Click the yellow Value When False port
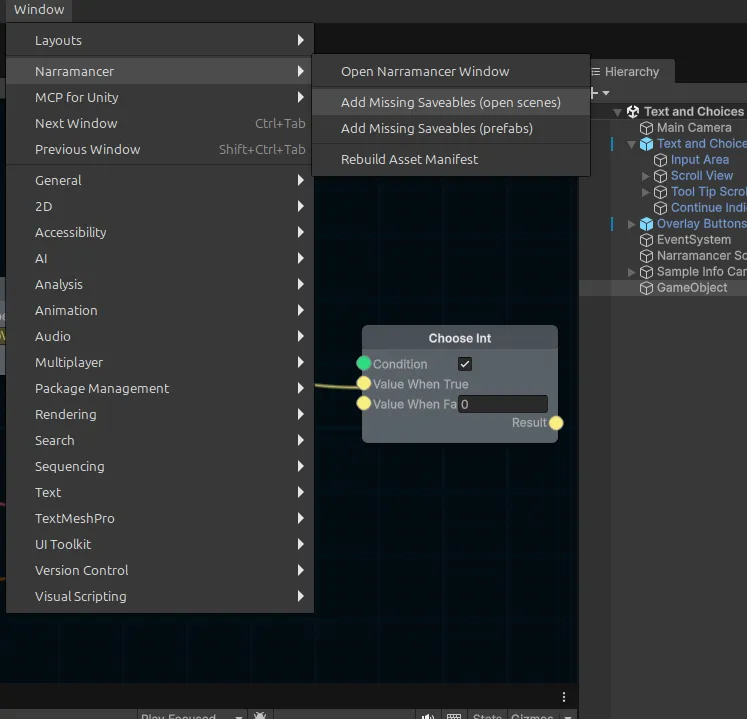Viewport: 747px width, 719px height. pos(364,403)
